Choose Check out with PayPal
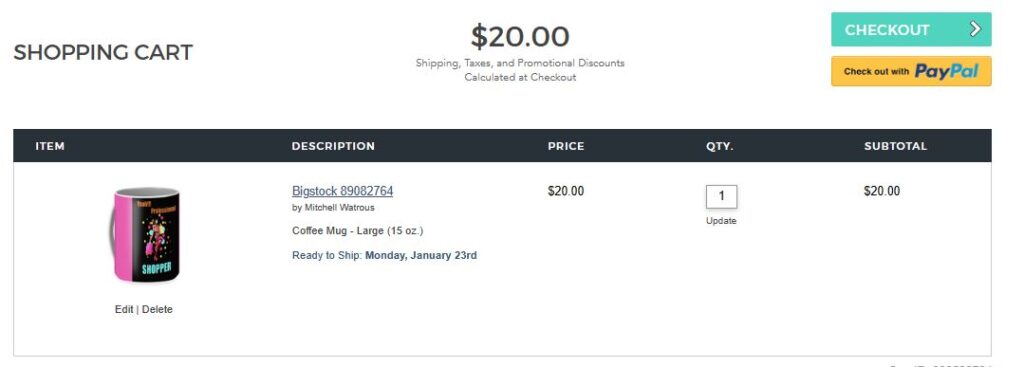Image resolution: width=1024 pixels, height=367 pixels. (911, 71)
